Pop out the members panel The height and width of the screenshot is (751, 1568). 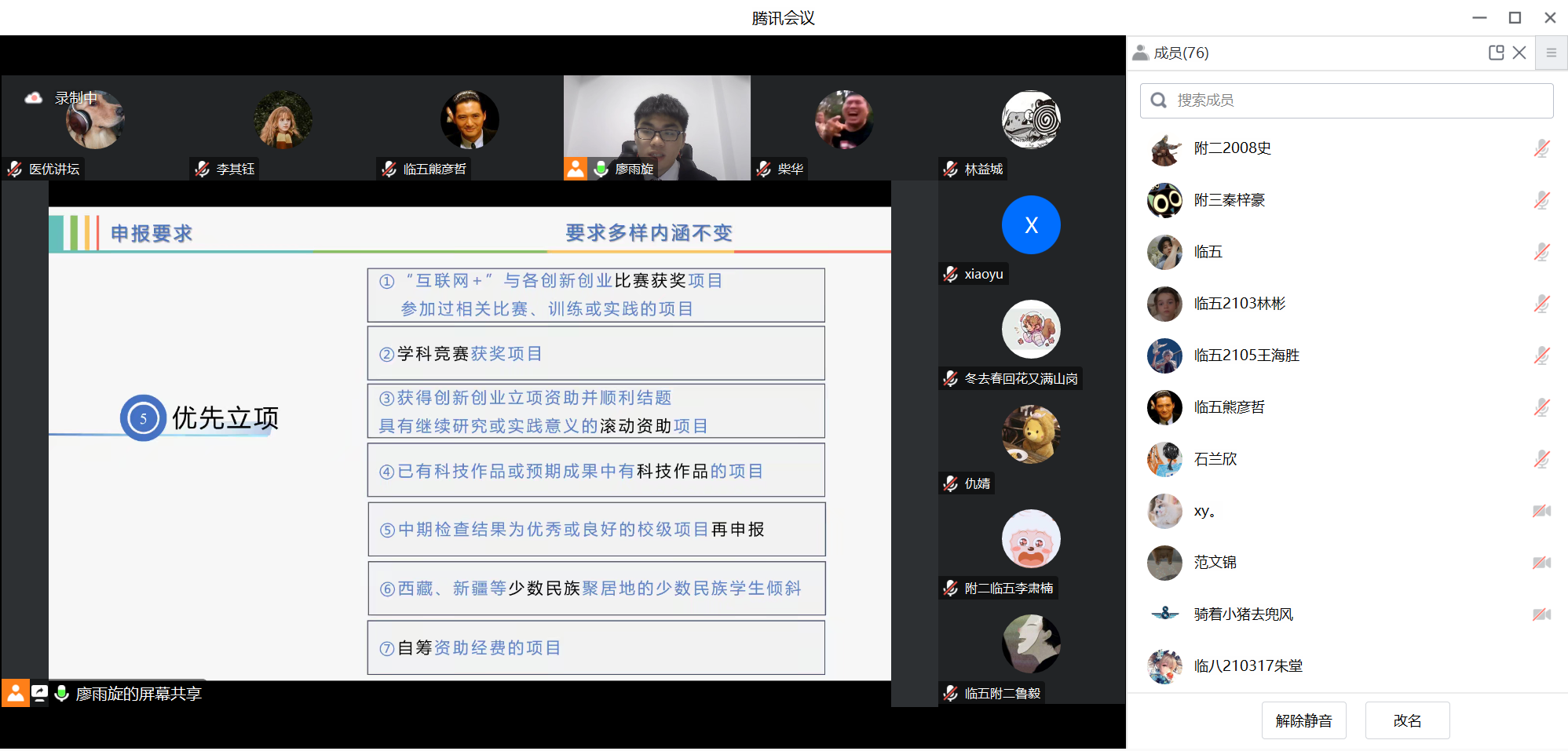click(1496, 53)
